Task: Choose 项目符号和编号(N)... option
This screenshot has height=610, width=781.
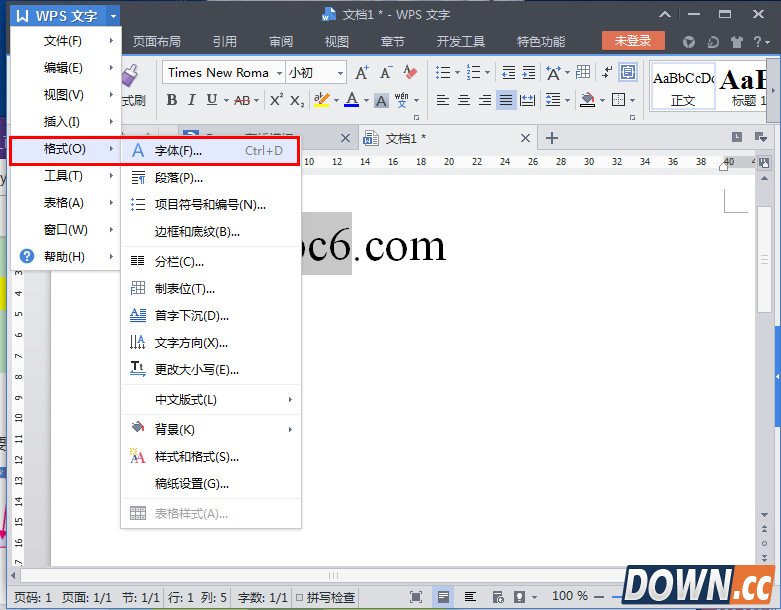Action: 211,205
